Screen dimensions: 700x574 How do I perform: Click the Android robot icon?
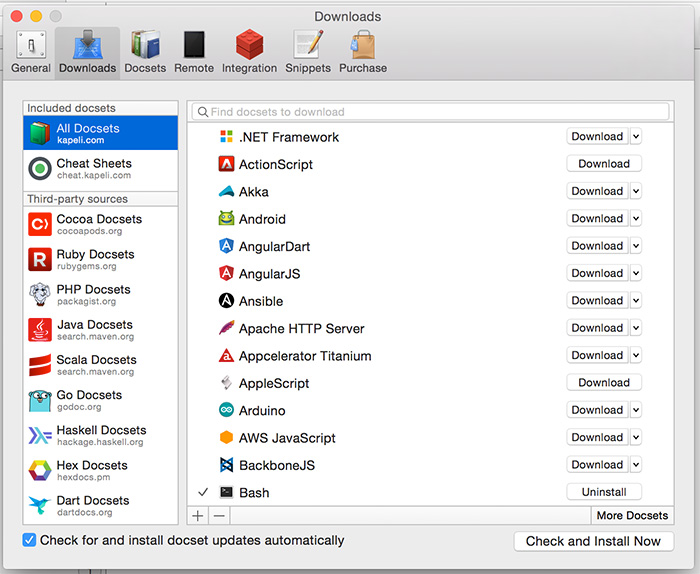click(226, 219)
